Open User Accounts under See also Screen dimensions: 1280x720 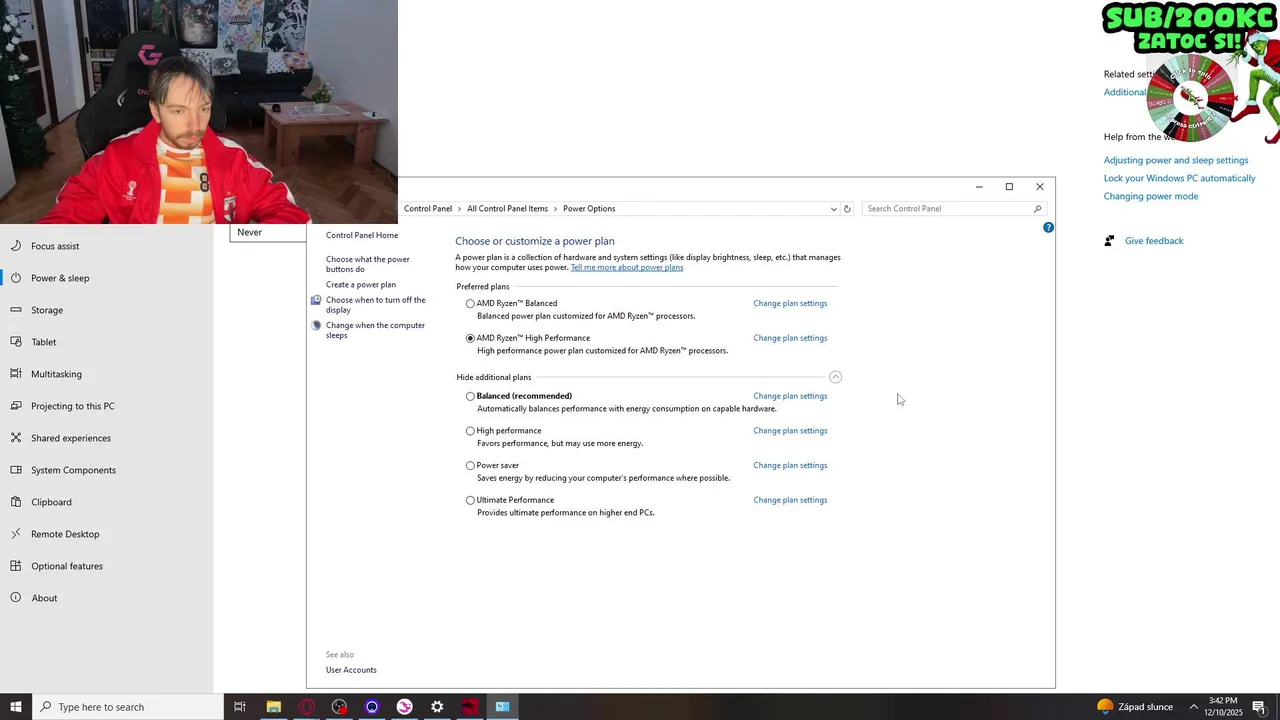pyautogui.click(x=351, y=670)
